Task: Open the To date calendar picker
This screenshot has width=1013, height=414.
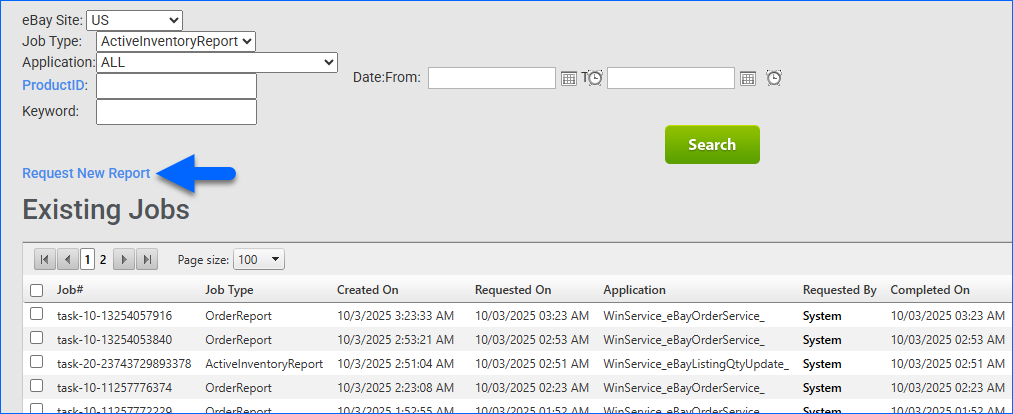Action: [x=747, y=78]
